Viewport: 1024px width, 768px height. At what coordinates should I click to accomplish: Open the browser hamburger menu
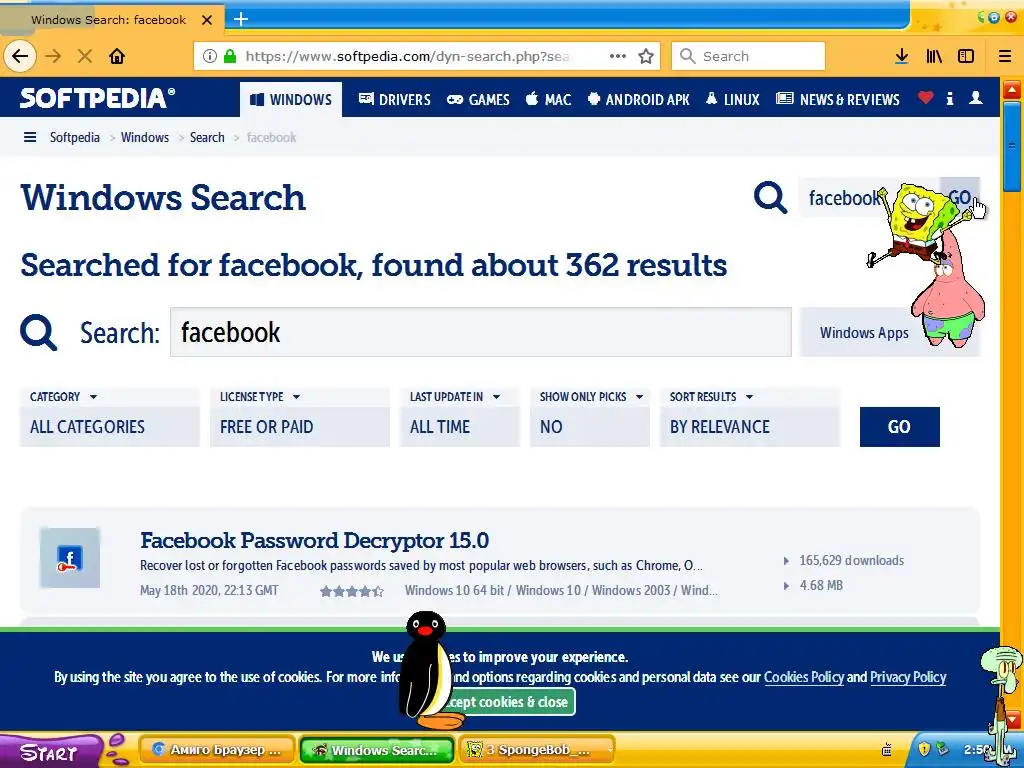(x=1005, y=56)
